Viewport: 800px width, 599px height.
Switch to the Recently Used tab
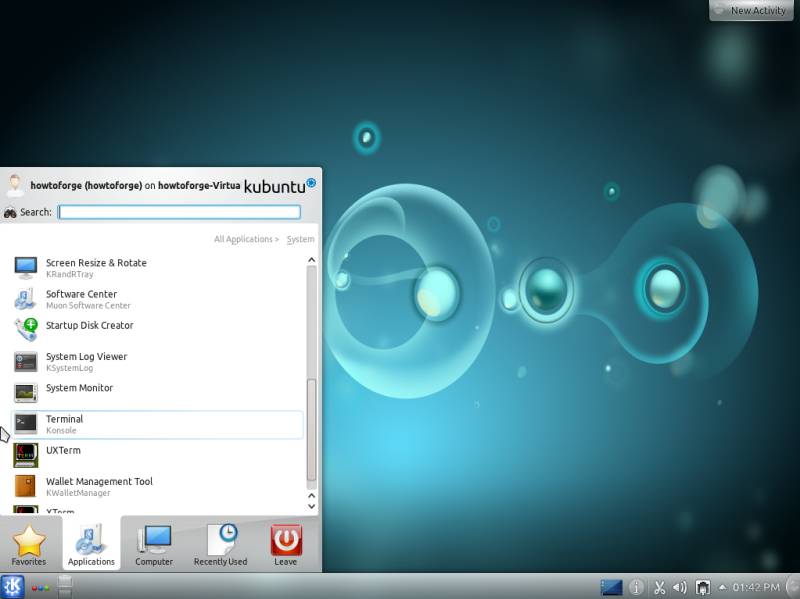(x=220, y=544)
